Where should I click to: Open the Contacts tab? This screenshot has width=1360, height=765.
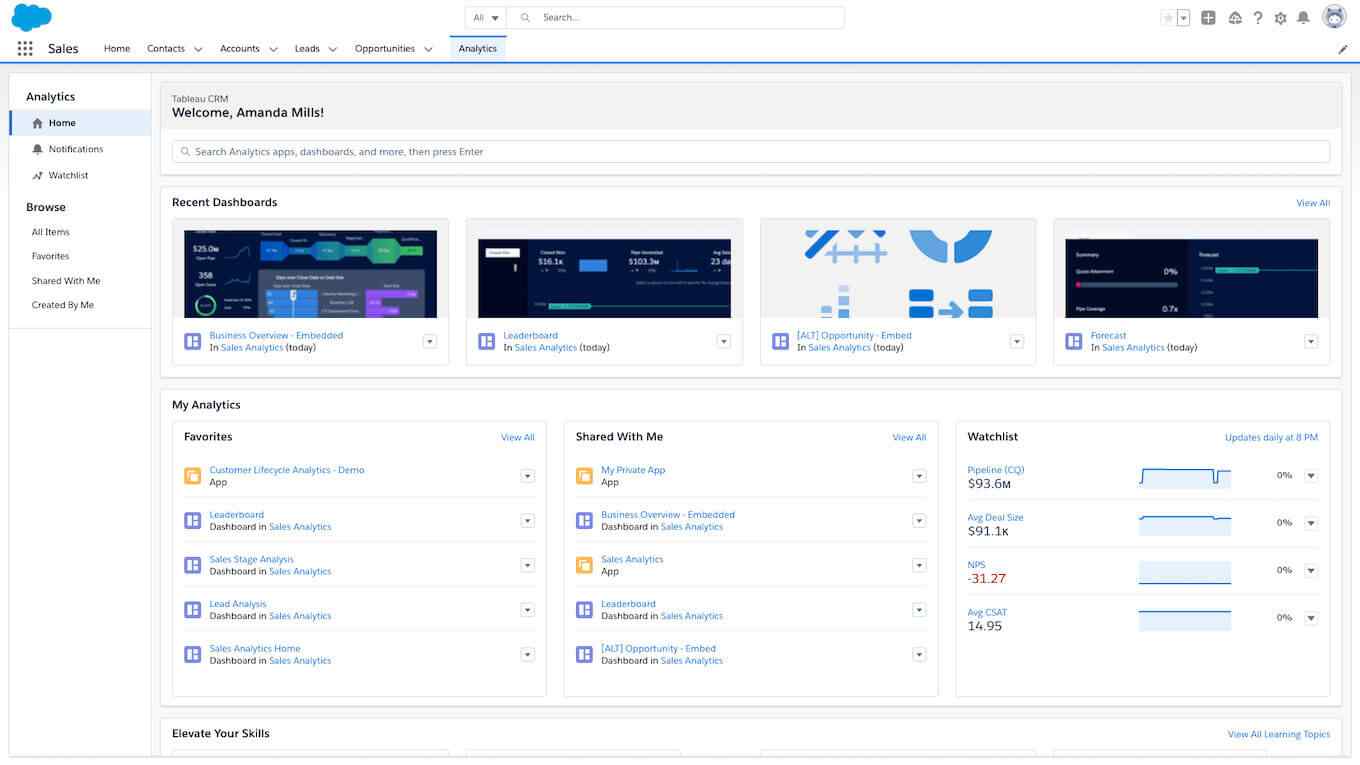[166, 48]
